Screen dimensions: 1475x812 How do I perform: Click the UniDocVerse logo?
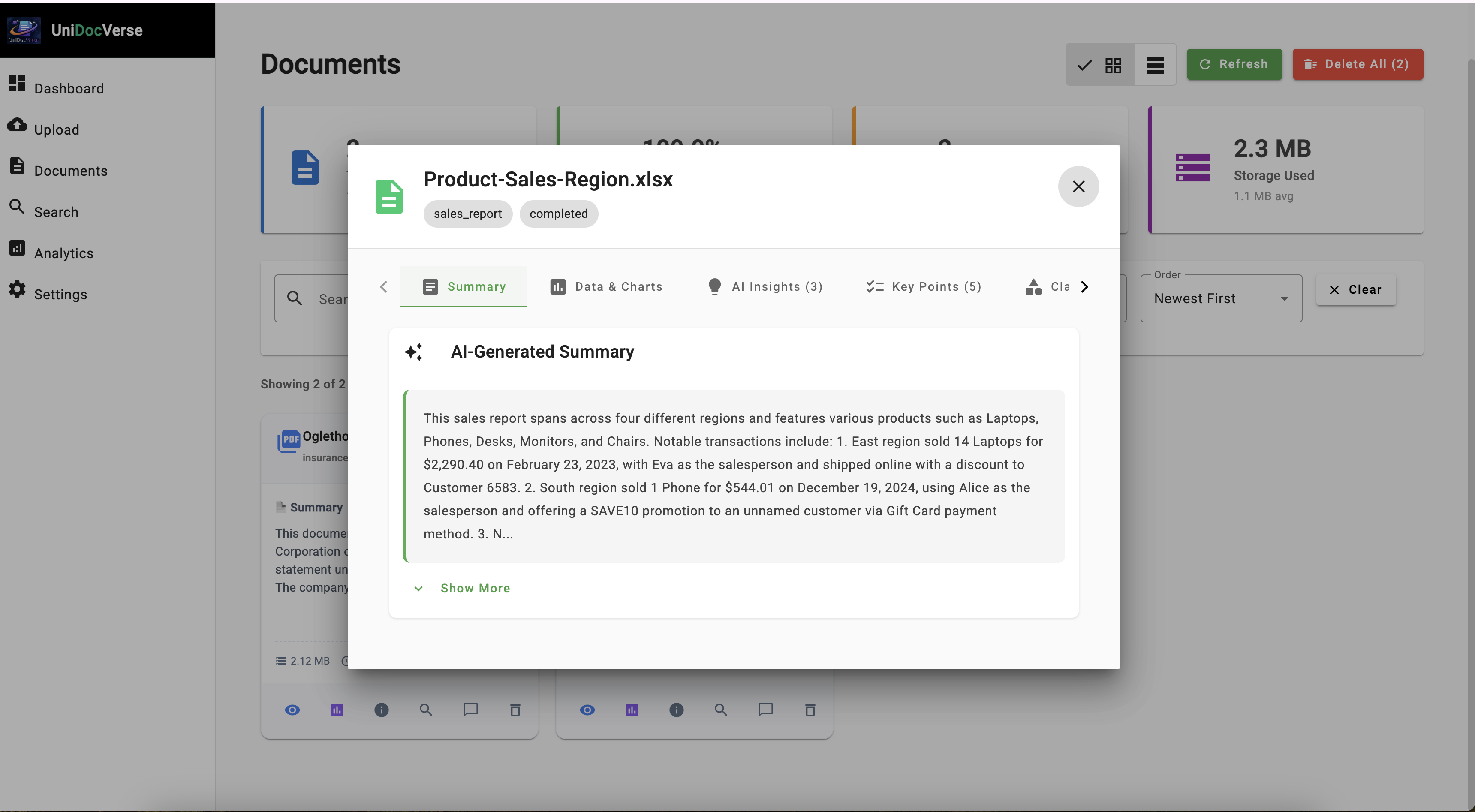(x=24, y=30)
